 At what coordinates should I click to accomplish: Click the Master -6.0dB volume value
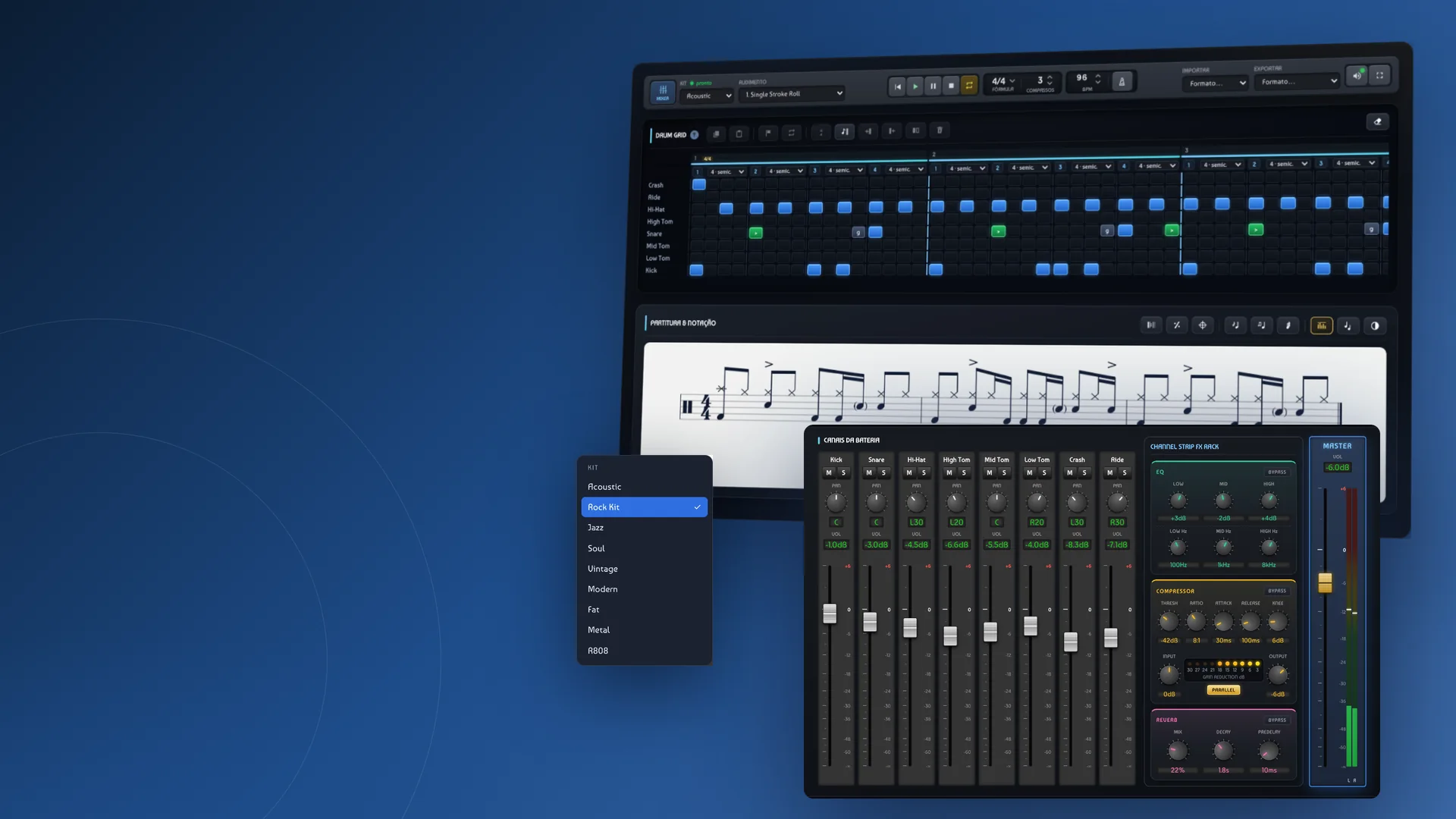pyautogui.click(x=1337, y=468)
